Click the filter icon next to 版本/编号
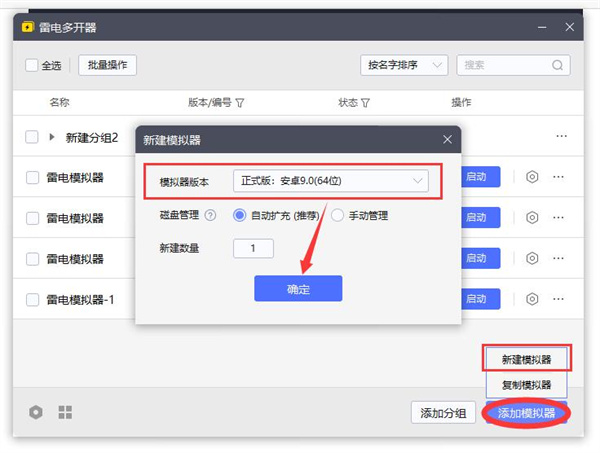This screenshot has width=600, height=453. [240, 103]
